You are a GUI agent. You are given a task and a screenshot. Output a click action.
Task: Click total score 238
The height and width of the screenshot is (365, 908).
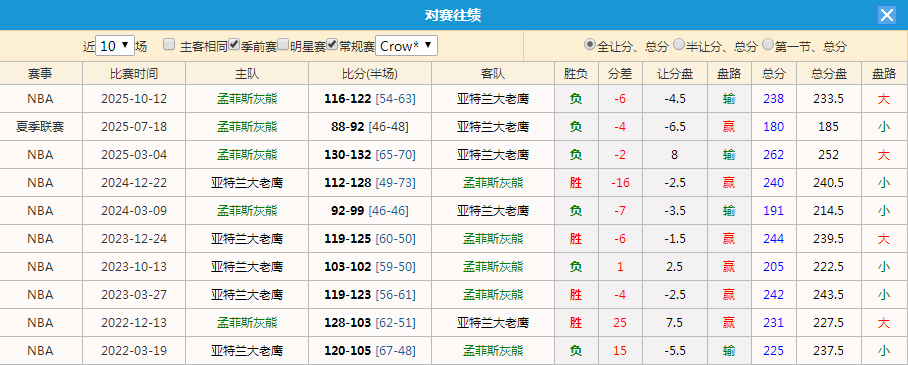[774, 99]
